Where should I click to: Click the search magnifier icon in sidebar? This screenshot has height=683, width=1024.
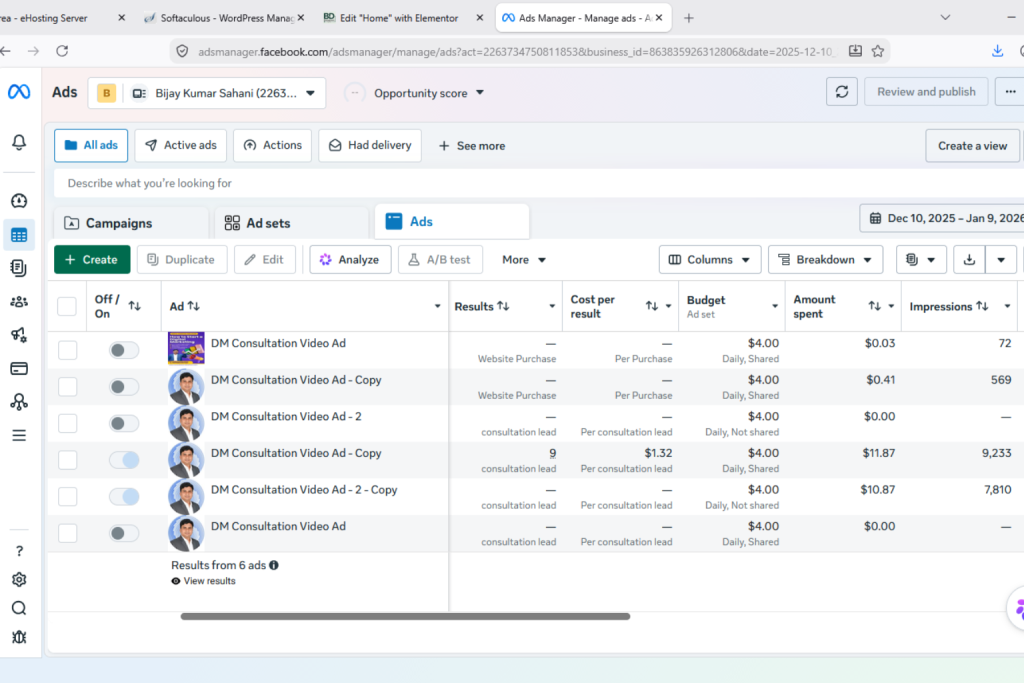[19, 609]
